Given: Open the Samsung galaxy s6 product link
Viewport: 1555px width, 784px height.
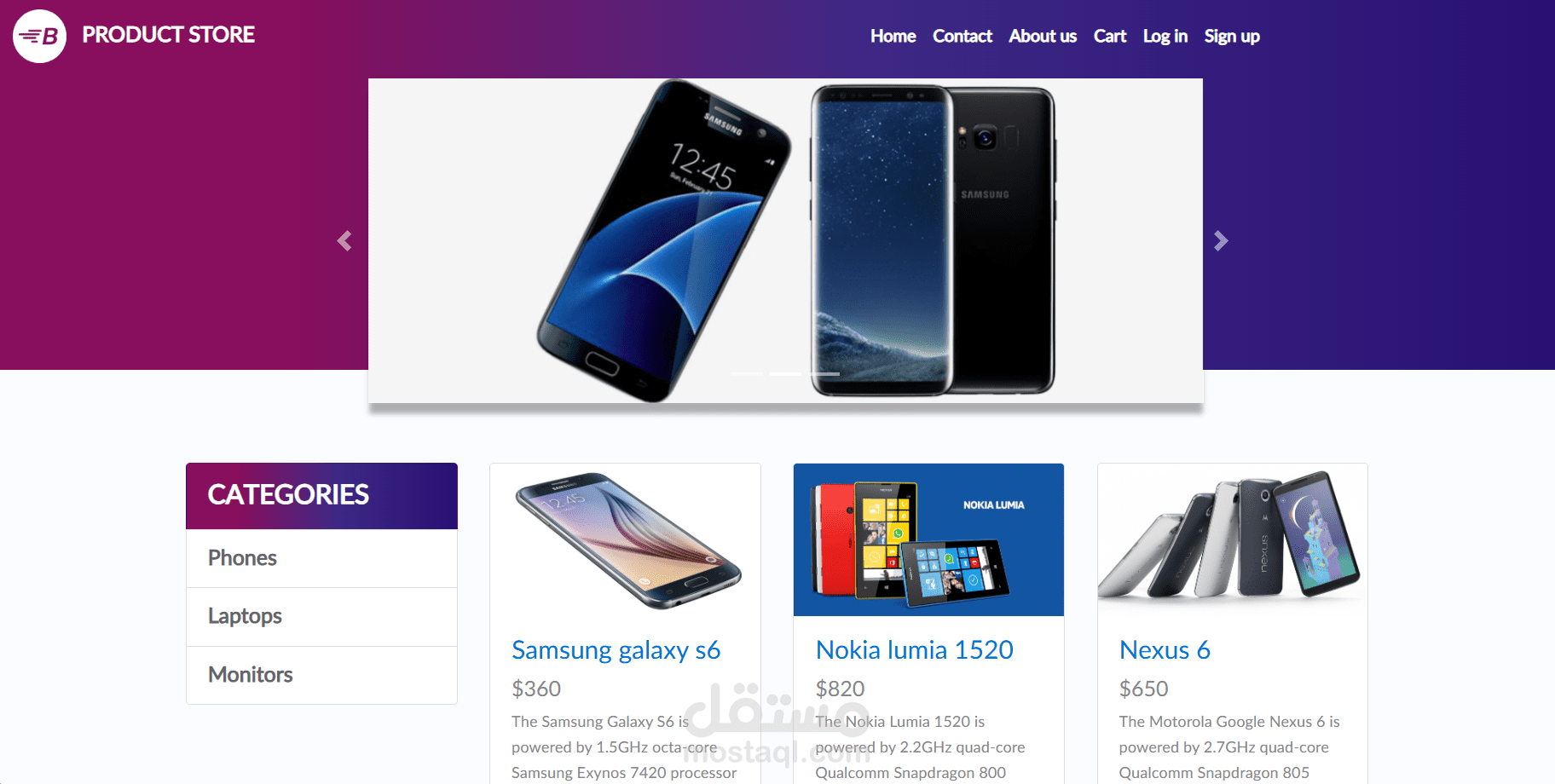Looking at the screenshot, I should pos(616,650).
